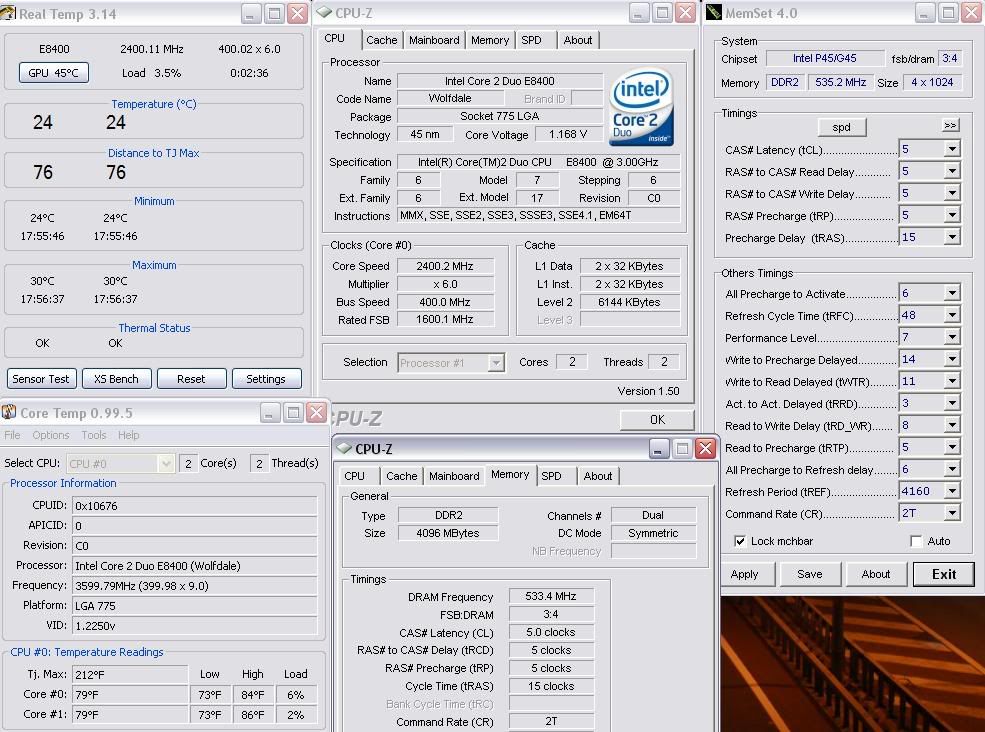
Task: Open the Write to Precharge Delayed dropdown
Action: 952,359
